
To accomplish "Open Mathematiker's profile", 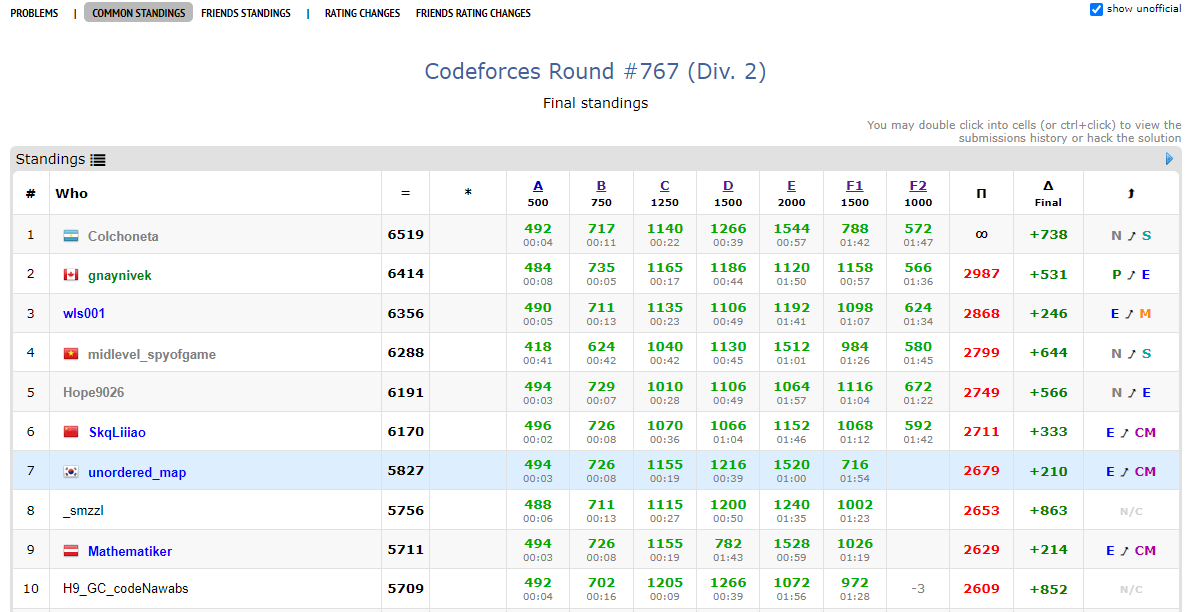I will pyautogui.click(x=130, y=551).
